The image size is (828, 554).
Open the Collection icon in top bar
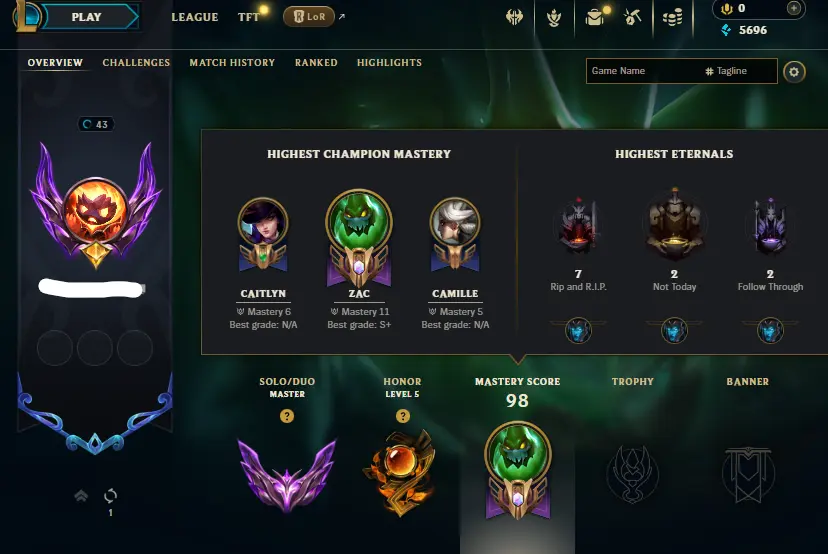[554, 18]
